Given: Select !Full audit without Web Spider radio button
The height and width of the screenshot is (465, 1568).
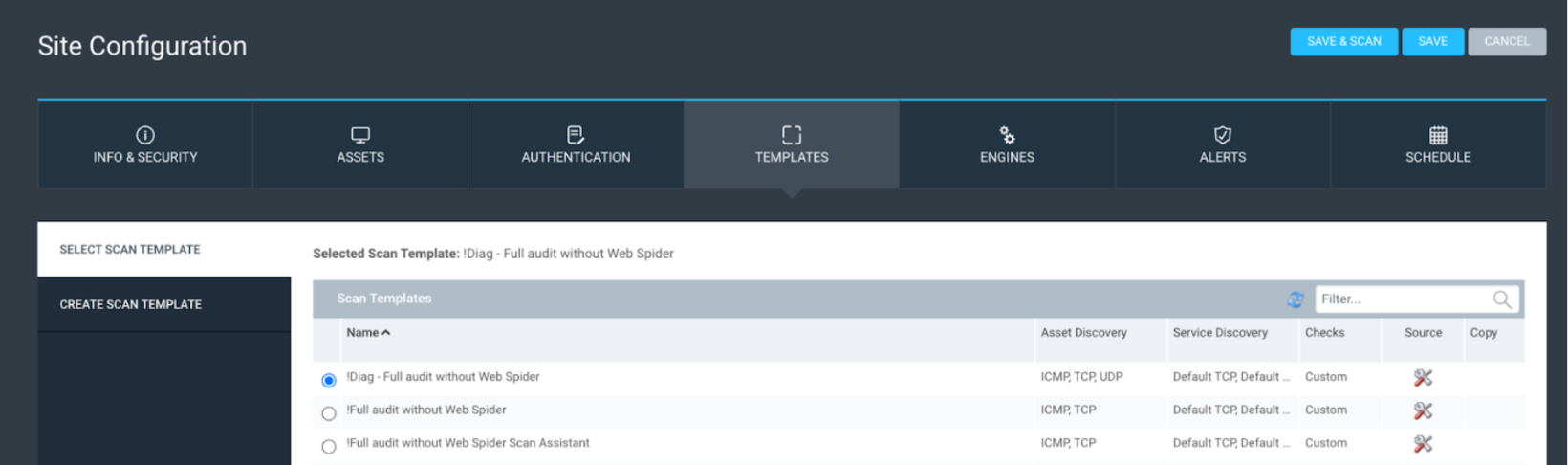Looking at the screenshot, I should [329, 413].
